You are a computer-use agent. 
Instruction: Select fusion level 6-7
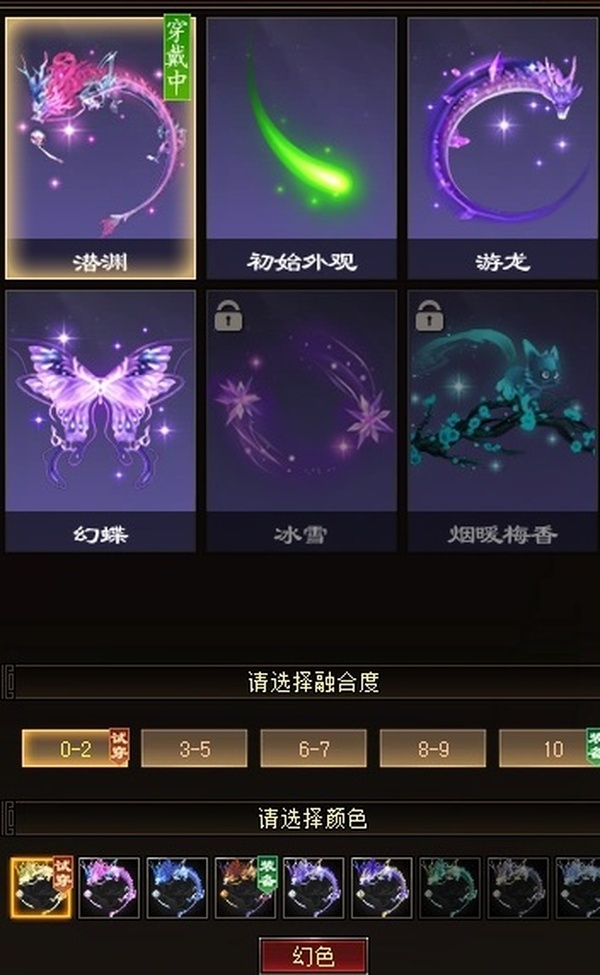coord(313,748)
